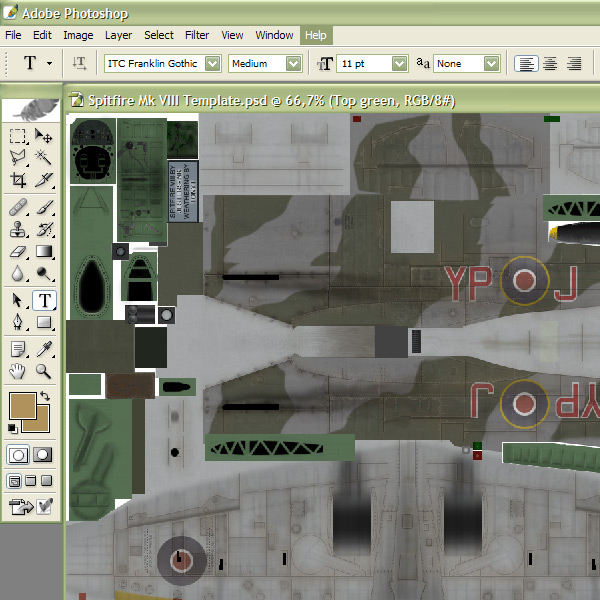Open the Select menu
600x600 pixels.
click(159, 35)
